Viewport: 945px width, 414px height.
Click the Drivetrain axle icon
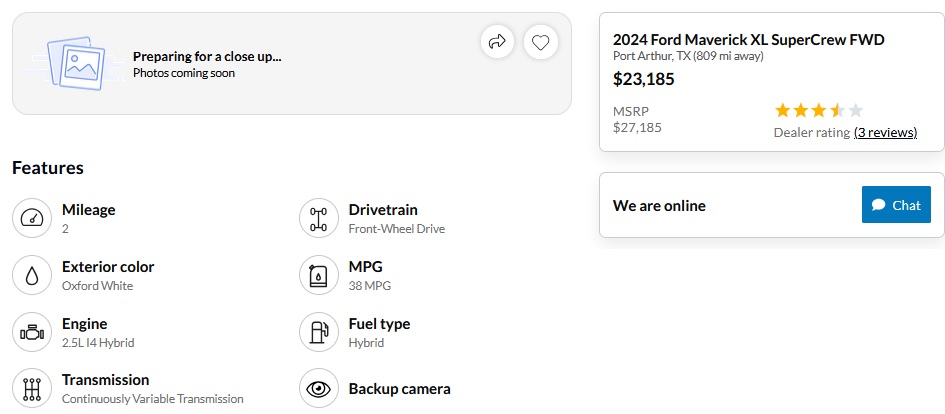pyautogui.click(x=319, y=218)
